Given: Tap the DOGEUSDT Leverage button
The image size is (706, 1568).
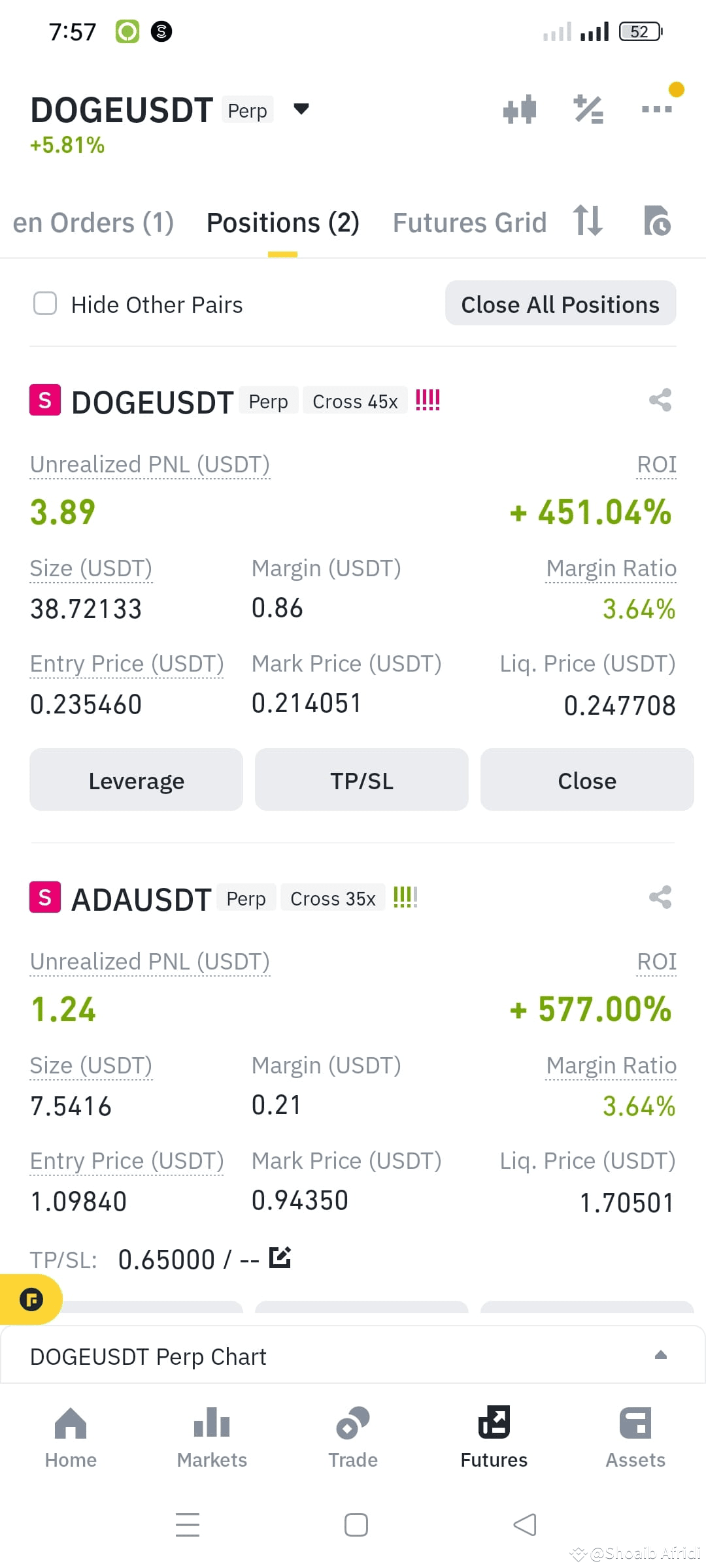Looking at the screenshot, I should point(136,780).
